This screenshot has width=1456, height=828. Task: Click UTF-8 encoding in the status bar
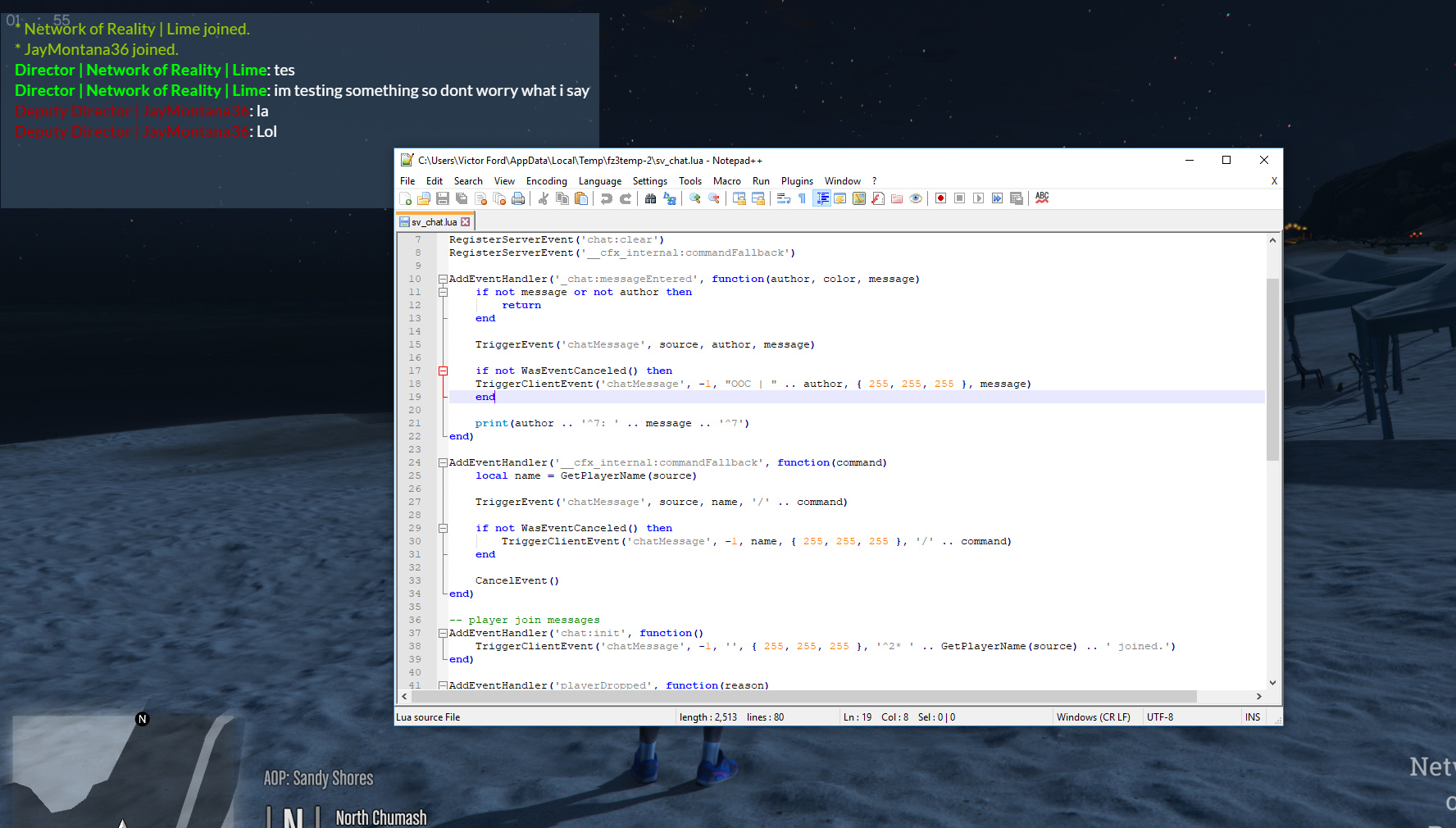(1158, 717)
